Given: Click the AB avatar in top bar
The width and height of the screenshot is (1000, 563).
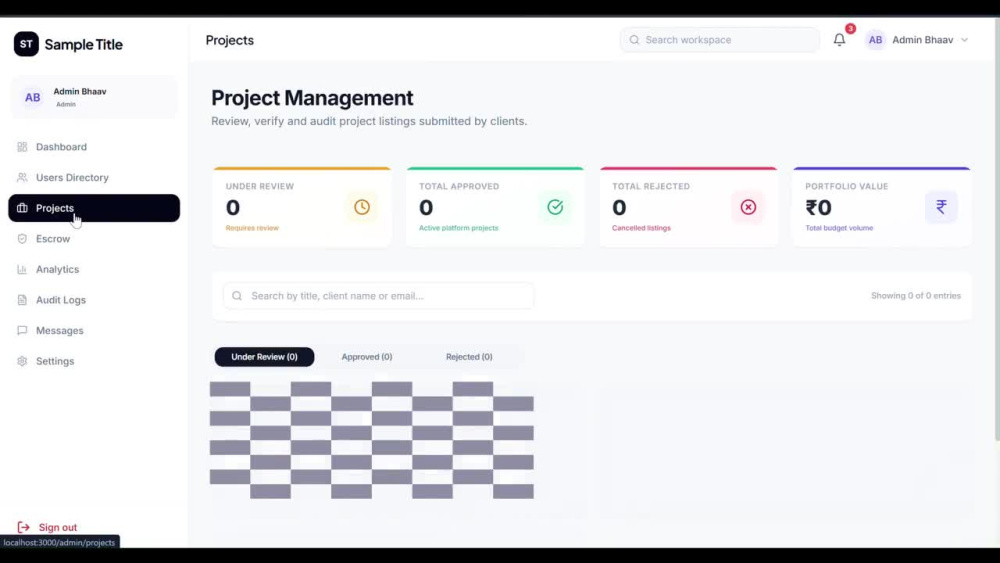Looking at the screenshot, I should 876,40.
